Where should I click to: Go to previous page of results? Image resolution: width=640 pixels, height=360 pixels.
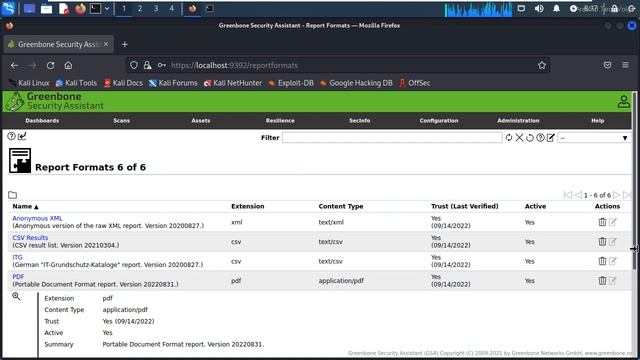coord(578,195)
